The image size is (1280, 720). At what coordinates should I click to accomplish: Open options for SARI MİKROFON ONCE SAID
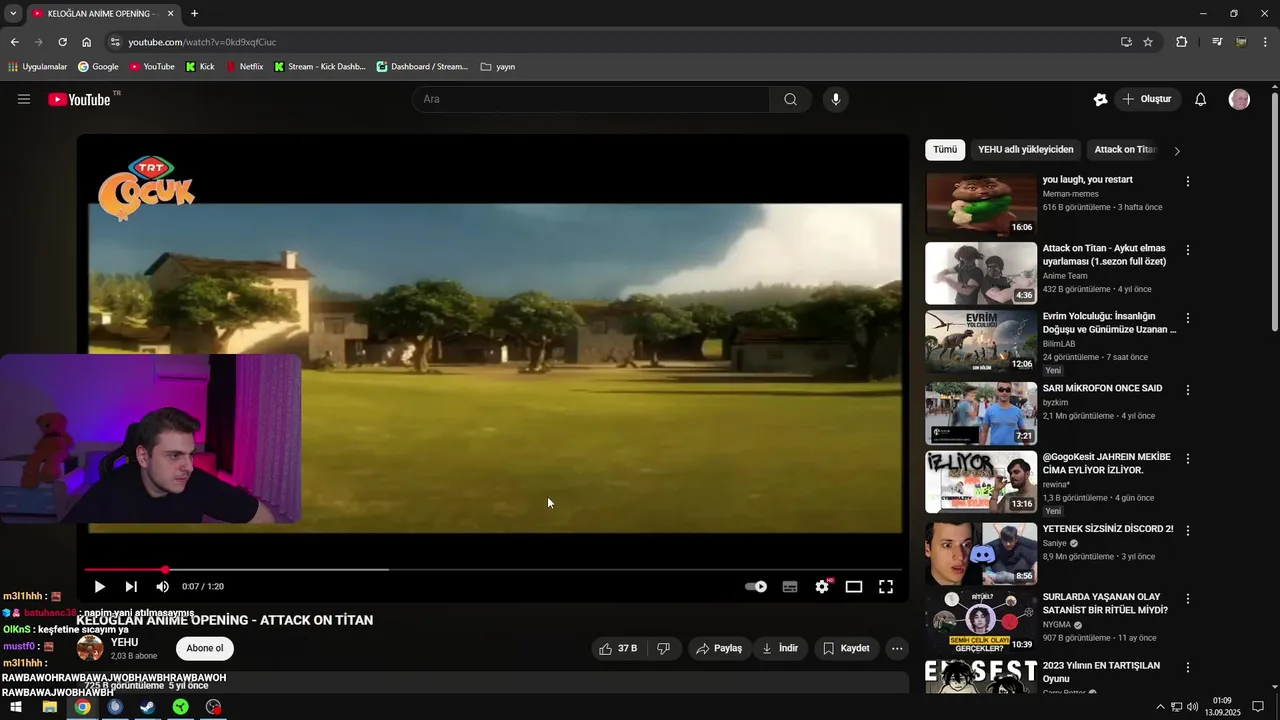(x=1188, y=390)
